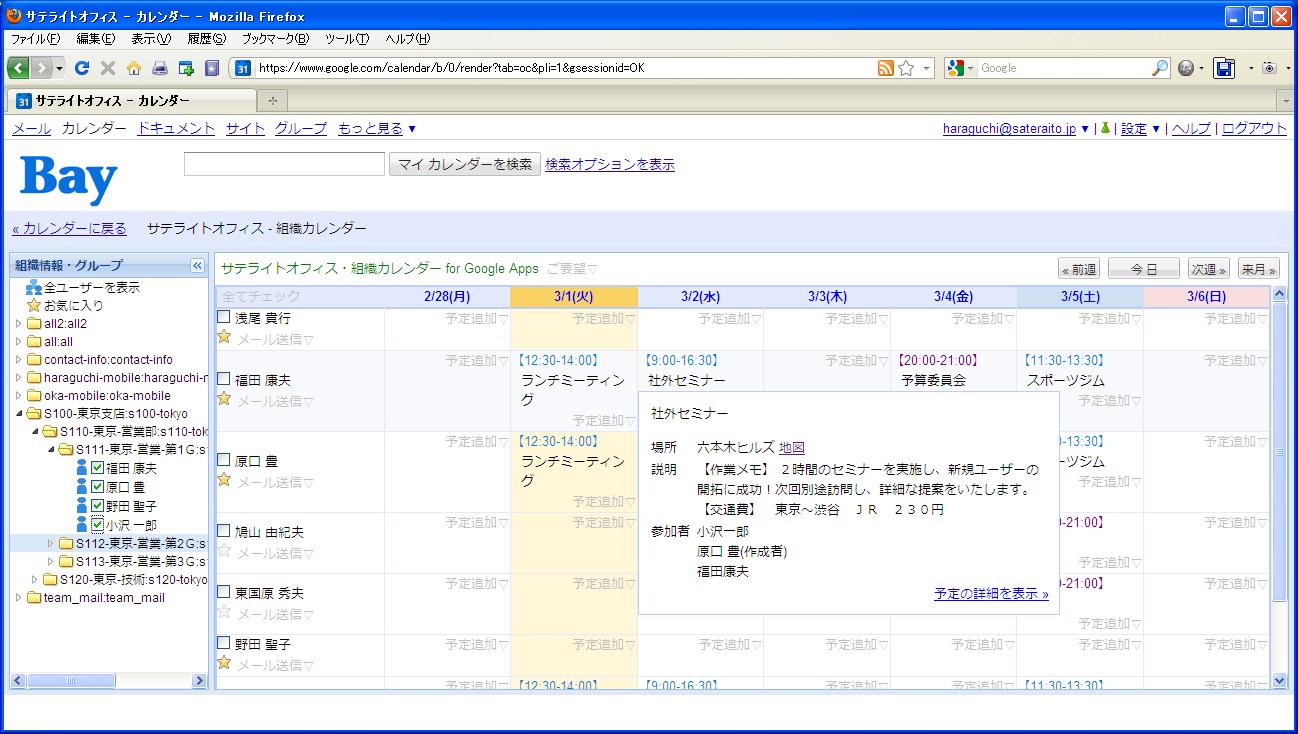Click the 今日 button
Image resolution: width=1298 pixels, height=734 pixels.
coord(1143,269)
